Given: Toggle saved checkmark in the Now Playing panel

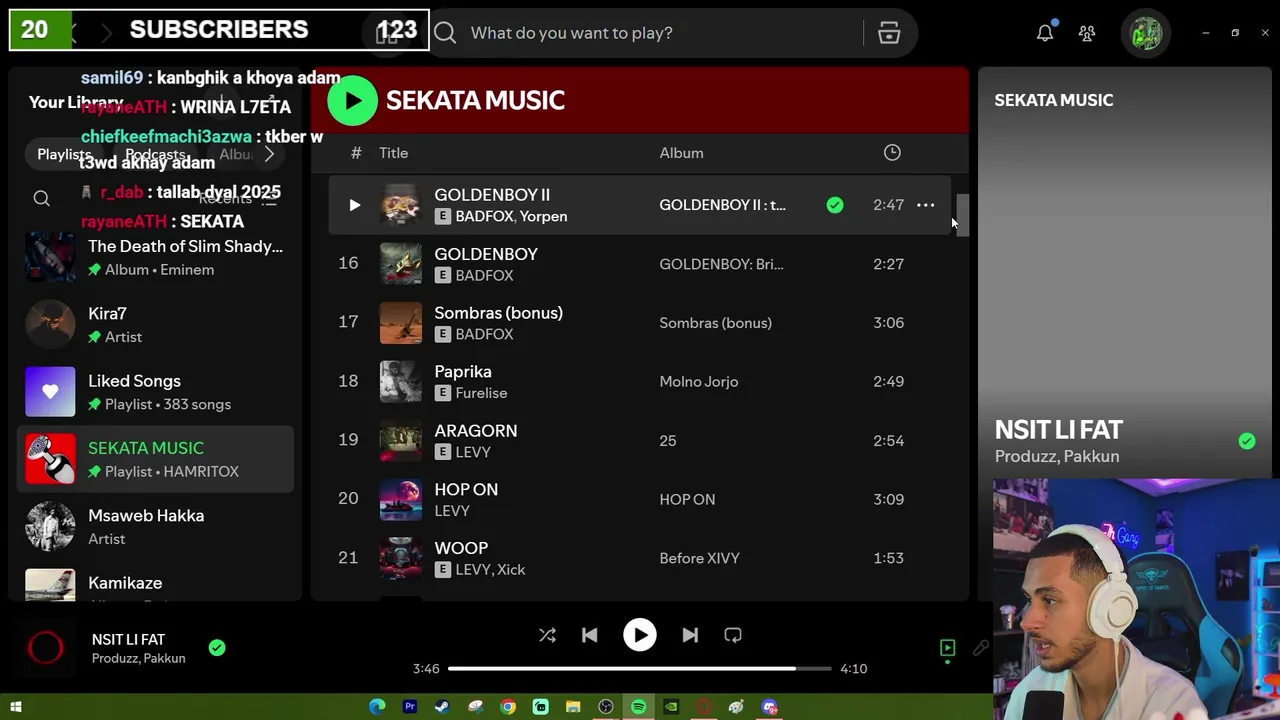Looking at the screenshot, I should [1247, 441].
